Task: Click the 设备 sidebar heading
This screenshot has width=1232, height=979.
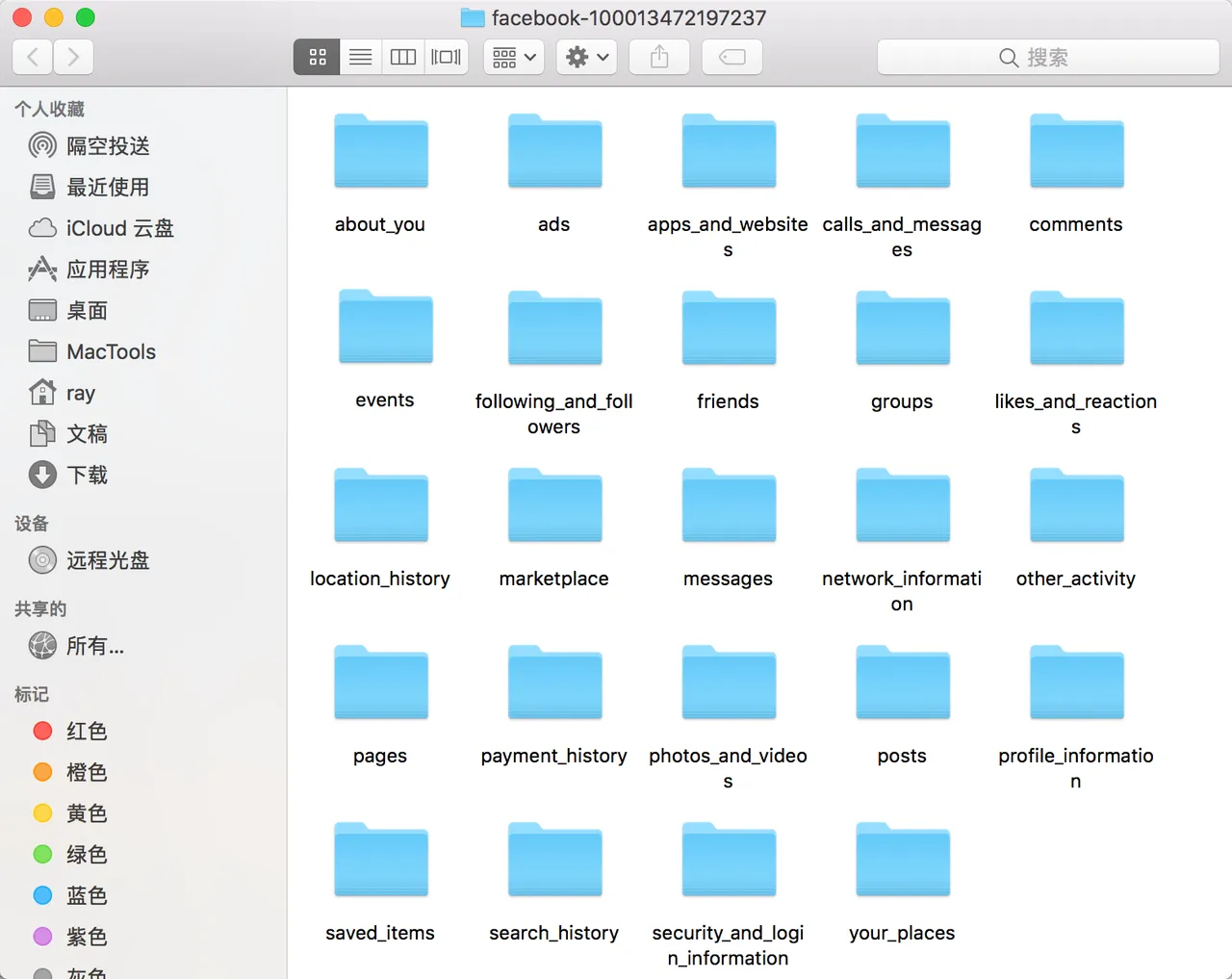Action: click(32, 524)
